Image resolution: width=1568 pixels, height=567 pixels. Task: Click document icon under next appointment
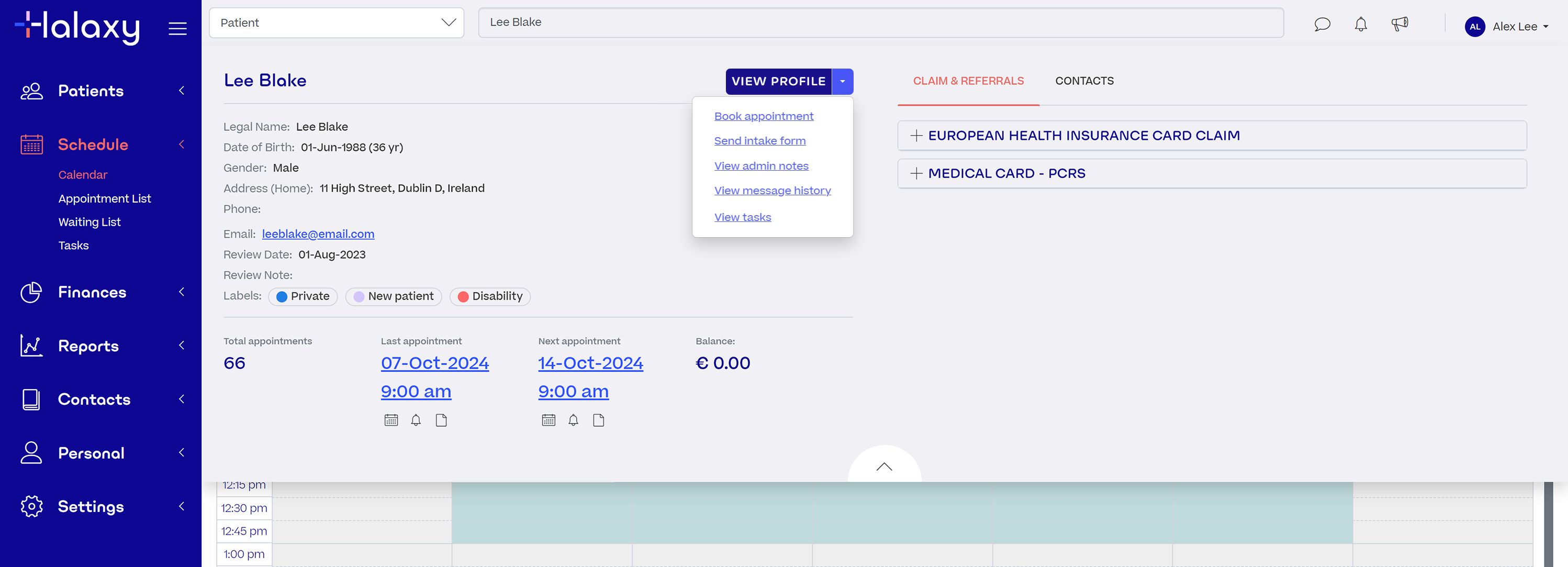[599, 420]
